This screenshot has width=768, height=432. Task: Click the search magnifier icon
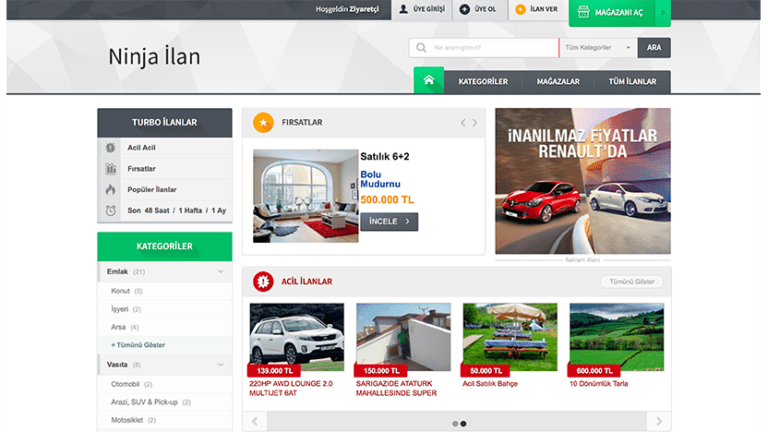coord(421,48)
